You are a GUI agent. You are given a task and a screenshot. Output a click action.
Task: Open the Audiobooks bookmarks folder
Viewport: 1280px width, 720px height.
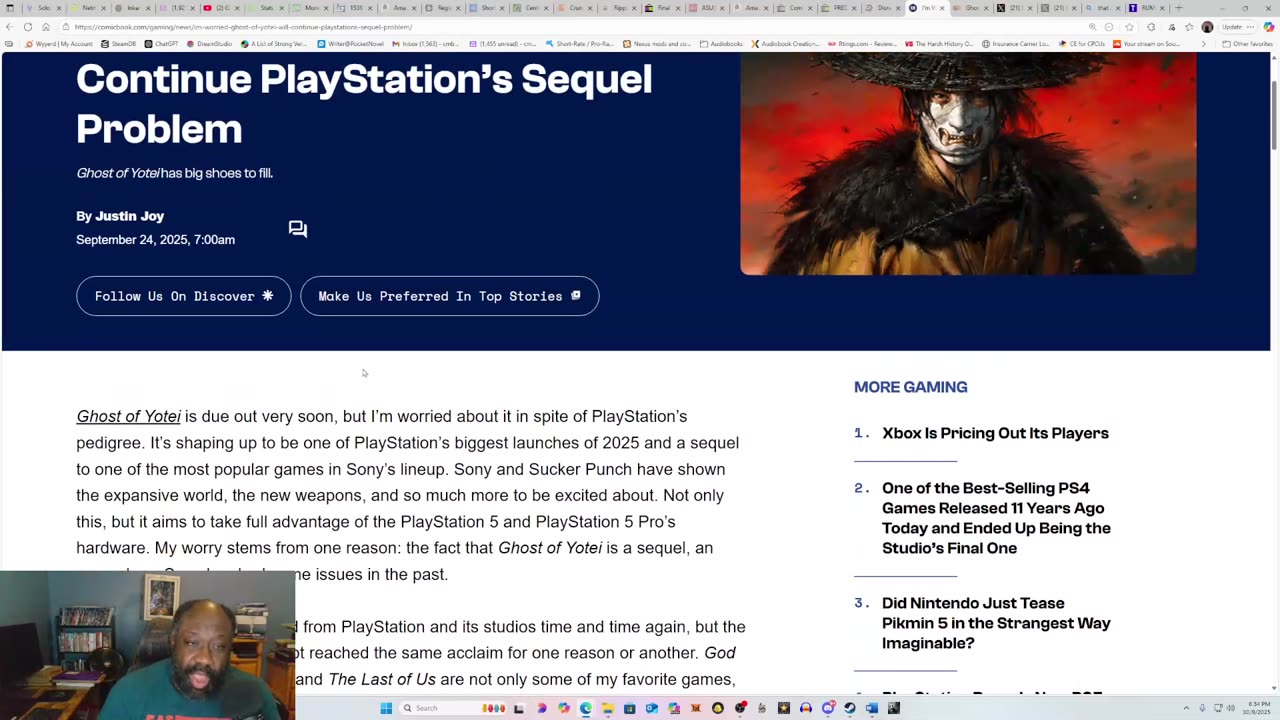(x=720, y=44)
